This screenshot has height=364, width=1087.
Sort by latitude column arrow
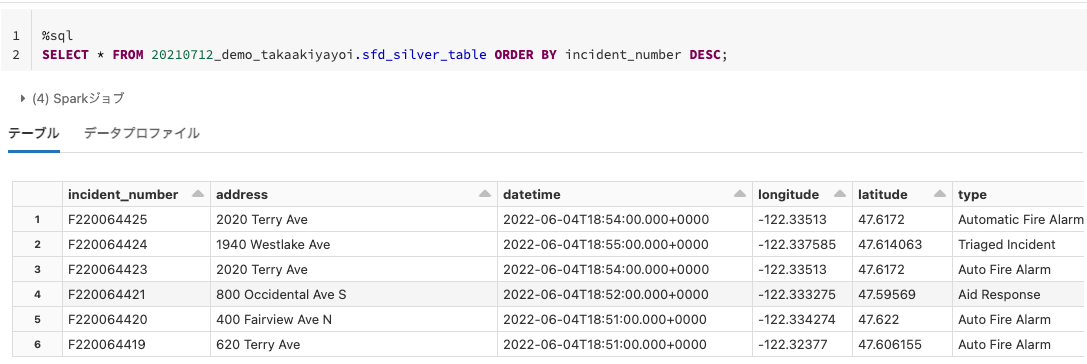[x=939, y=194]
